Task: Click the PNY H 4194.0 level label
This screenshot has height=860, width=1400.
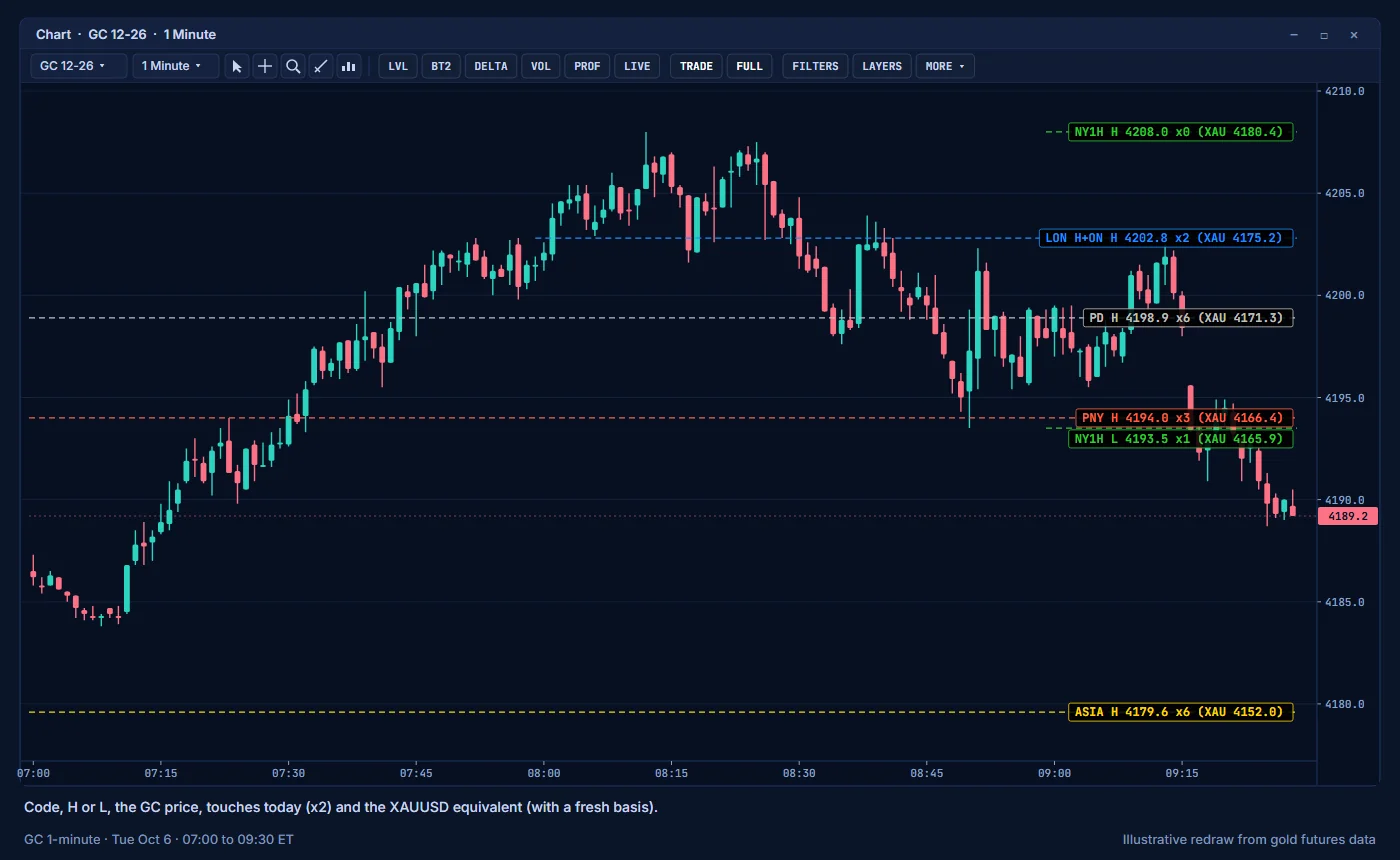Action: coord(1185,417)
